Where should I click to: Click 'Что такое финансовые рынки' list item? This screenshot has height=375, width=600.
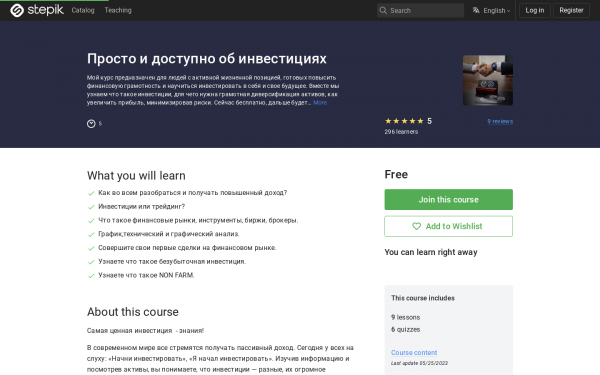click(198, 220)
